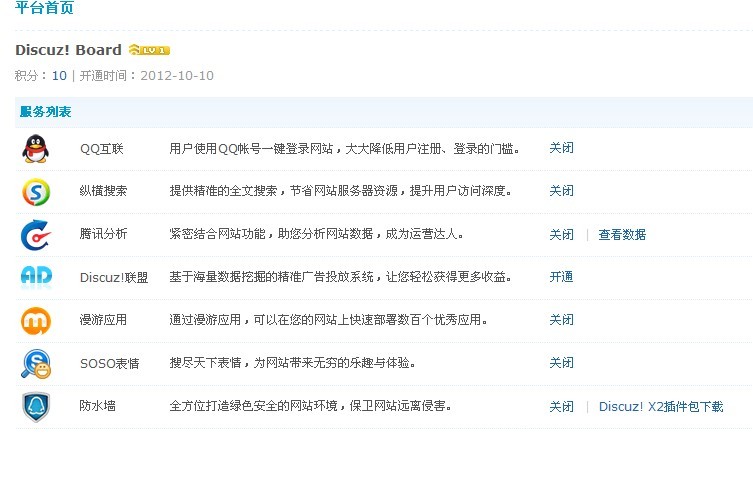The width and height of the screenshot is (753, 477).
Task: Click the QQ互联 service name
Action: click(102, 149)
